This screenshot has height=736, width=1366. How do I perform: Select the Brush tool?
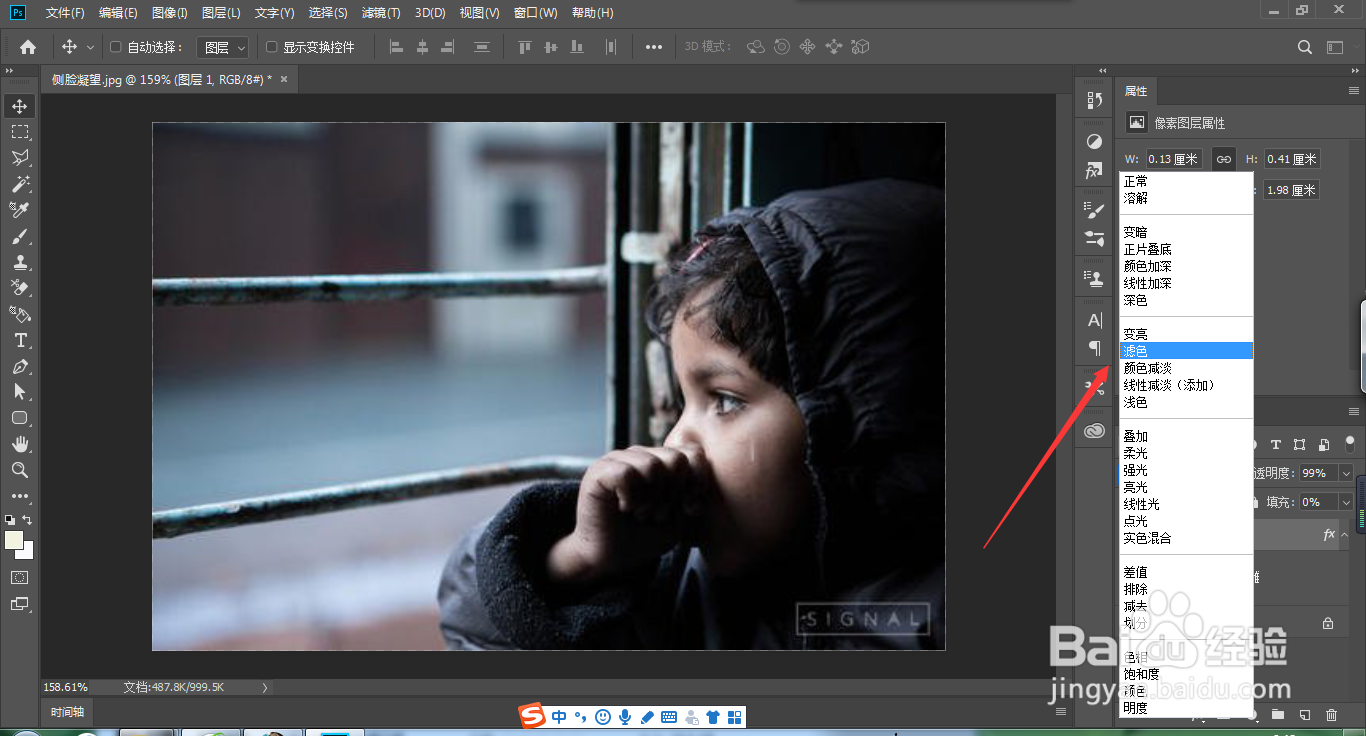20,237
